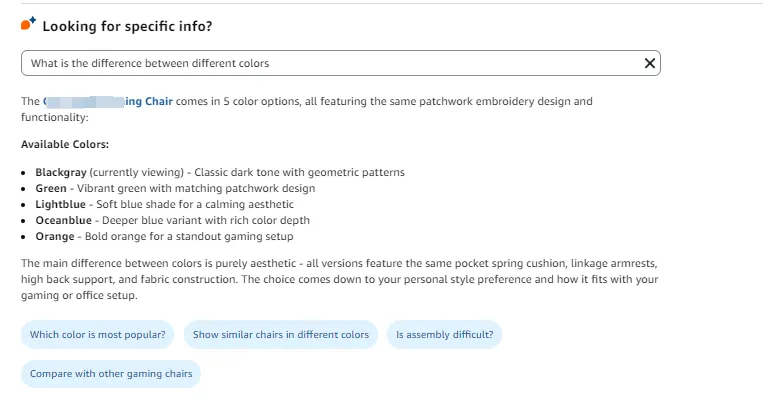
Task: Choose "Compare with other gaming chairs" chip
Action: 111,374
